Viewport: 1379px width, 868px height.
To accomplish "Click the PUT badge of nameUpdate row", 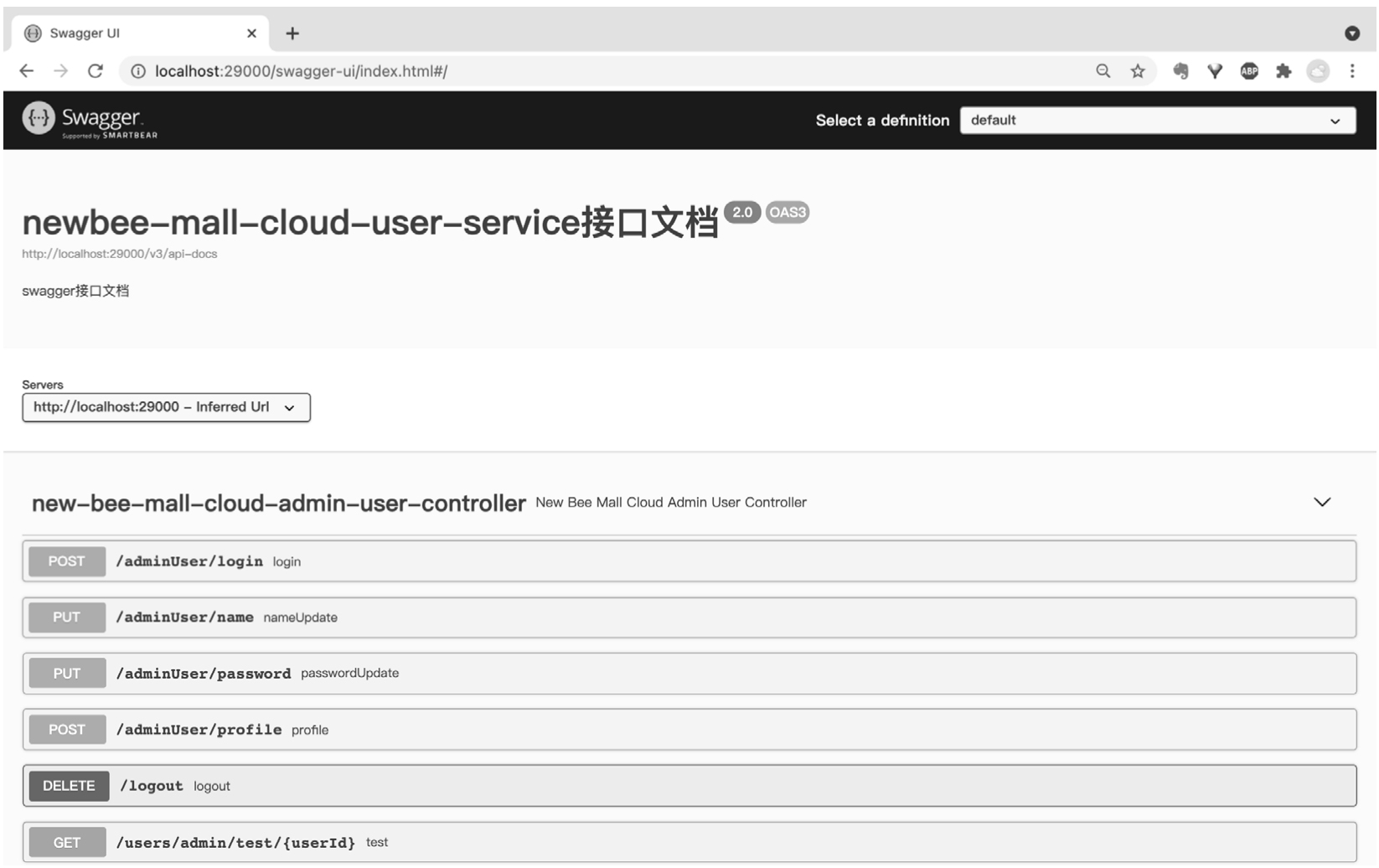I will (x=67, y=617).
